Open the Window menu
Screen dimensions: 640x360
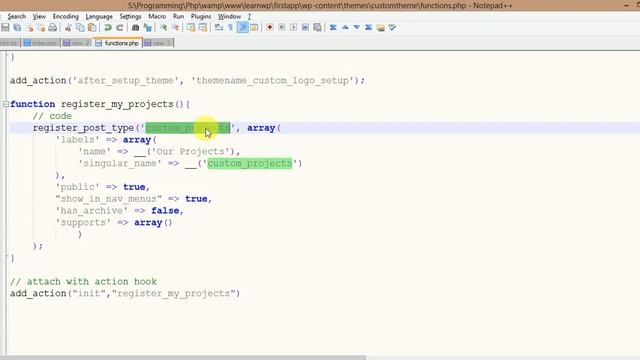point(229,16)
